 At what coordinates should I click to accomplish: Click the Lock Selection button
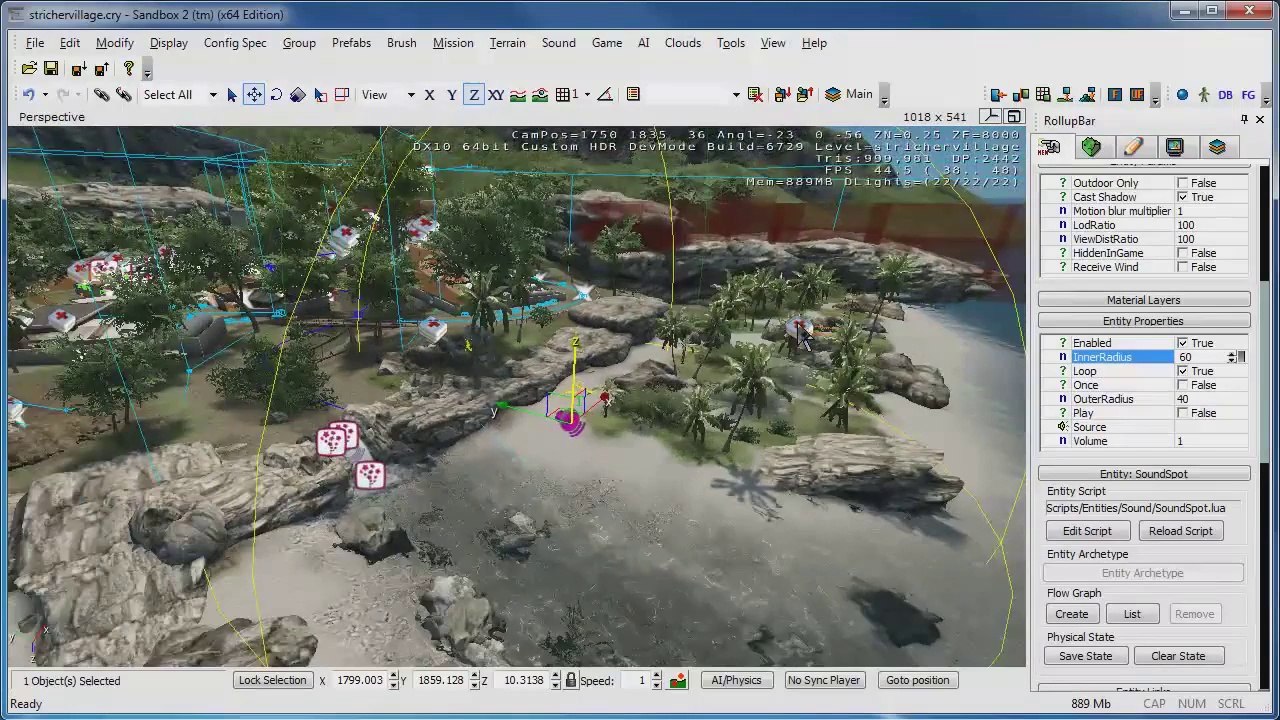point(272,680)
